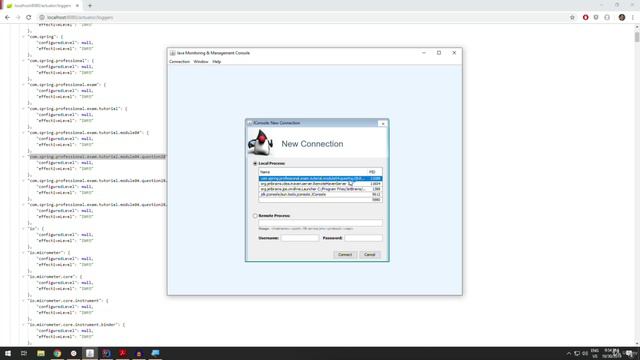Click the red Opera-style extension icon
This screenshot has width=640, height=360.
tap(585, 18)
